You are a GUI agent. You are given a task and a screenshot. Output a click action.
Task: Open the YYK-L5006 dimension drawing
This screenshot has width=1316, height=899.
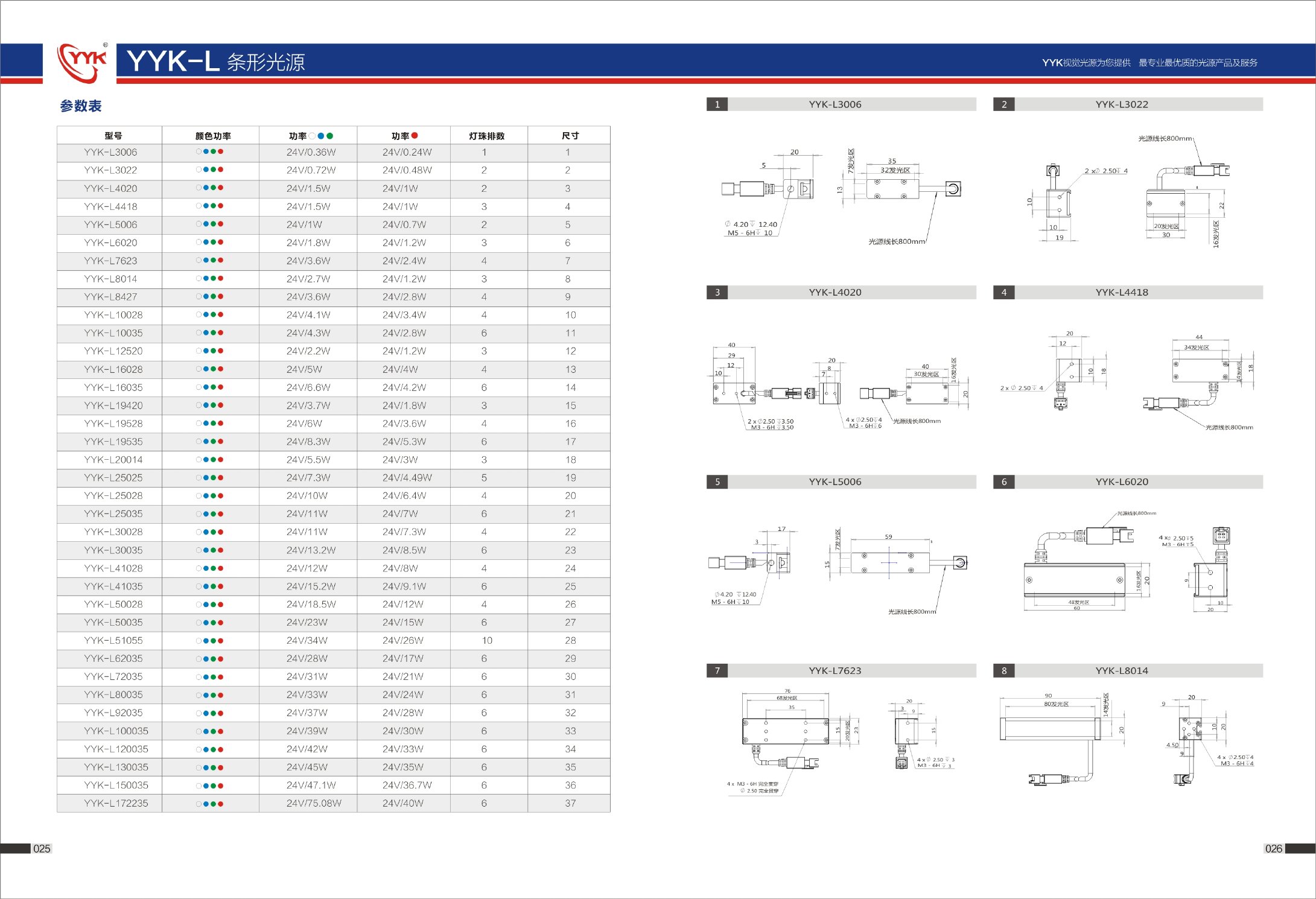click(839, 571)
